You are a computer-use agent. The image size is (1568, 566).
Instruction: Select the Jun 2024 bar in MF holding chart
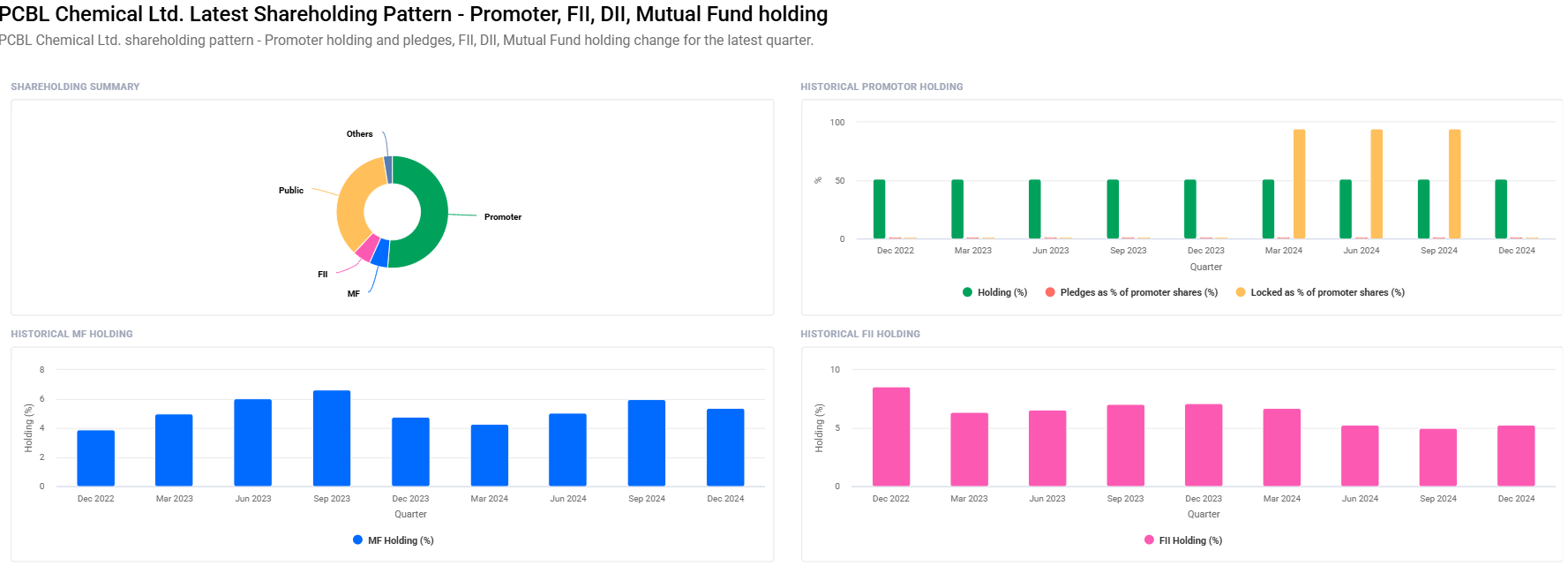pos(567,449)
